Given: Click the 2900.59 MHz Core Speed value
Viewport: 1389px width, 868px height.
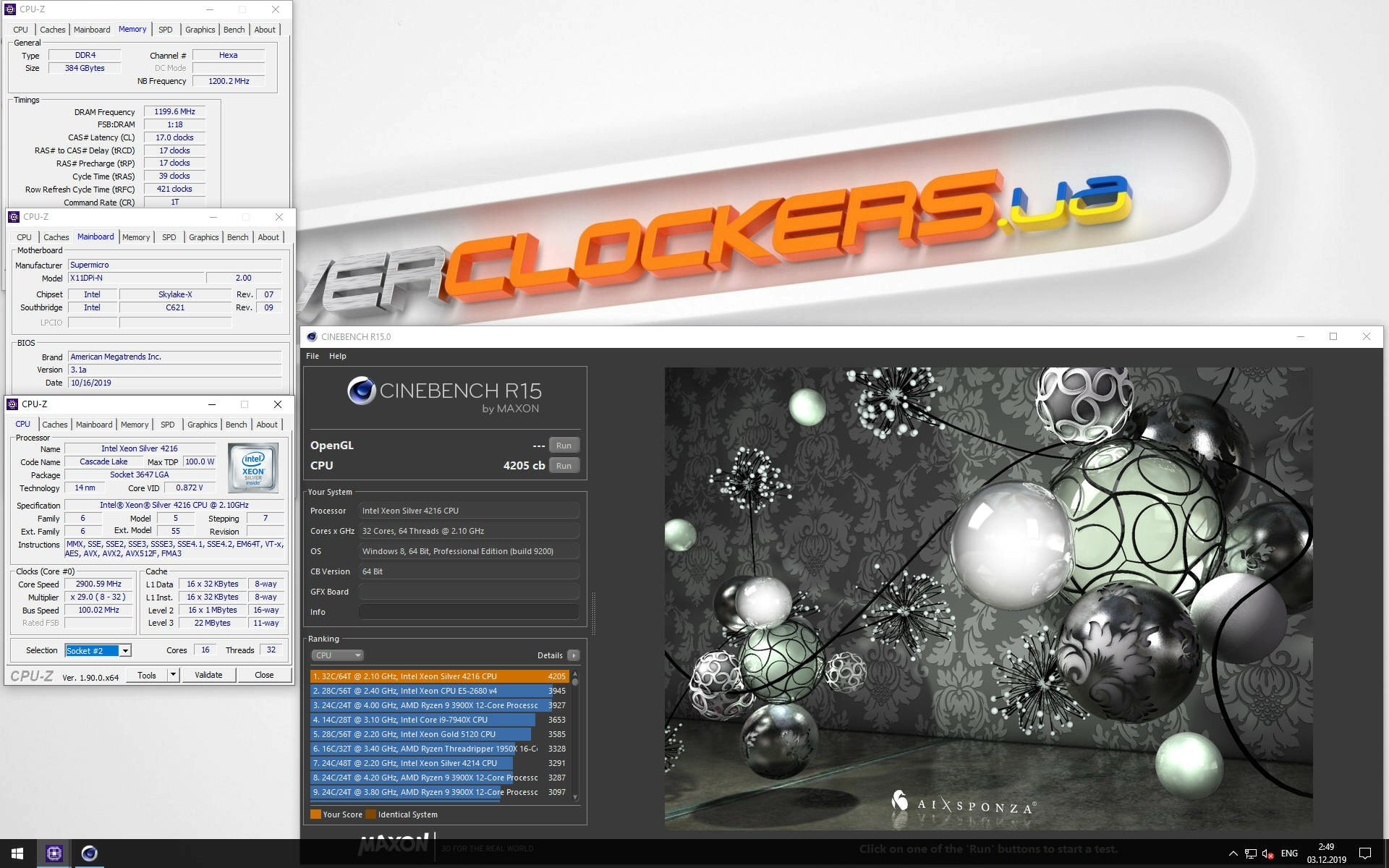Looking at the screenshot, I should point(98,584).
